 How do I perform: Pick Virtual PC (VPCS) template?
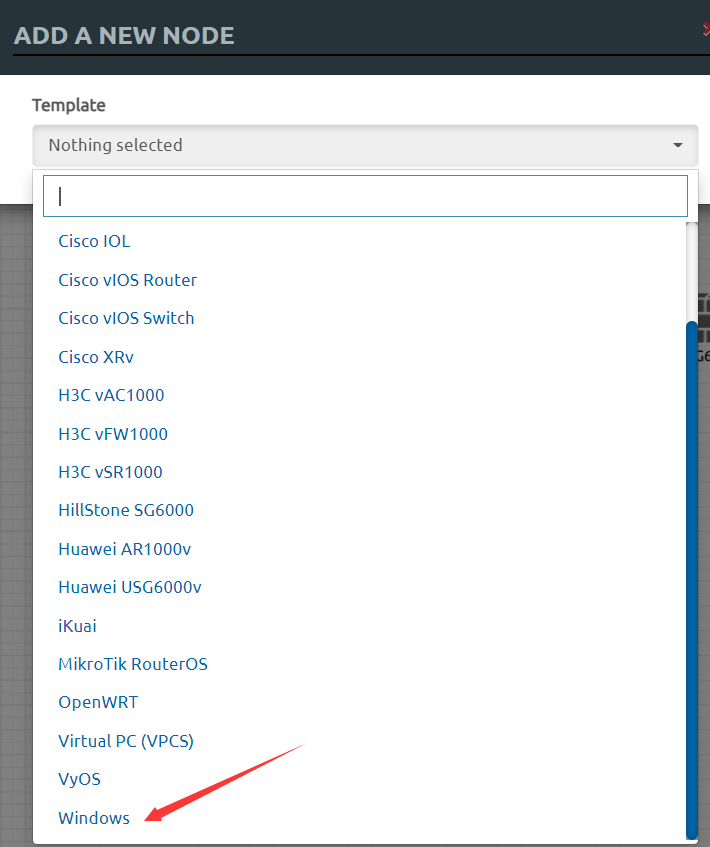[126, 741]
